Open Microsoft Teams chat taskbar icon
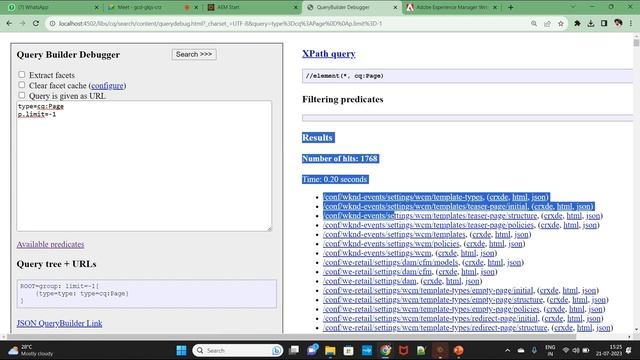Image resolution: width=640 pixels, height=360 pixels. click(x=313, y=351)
